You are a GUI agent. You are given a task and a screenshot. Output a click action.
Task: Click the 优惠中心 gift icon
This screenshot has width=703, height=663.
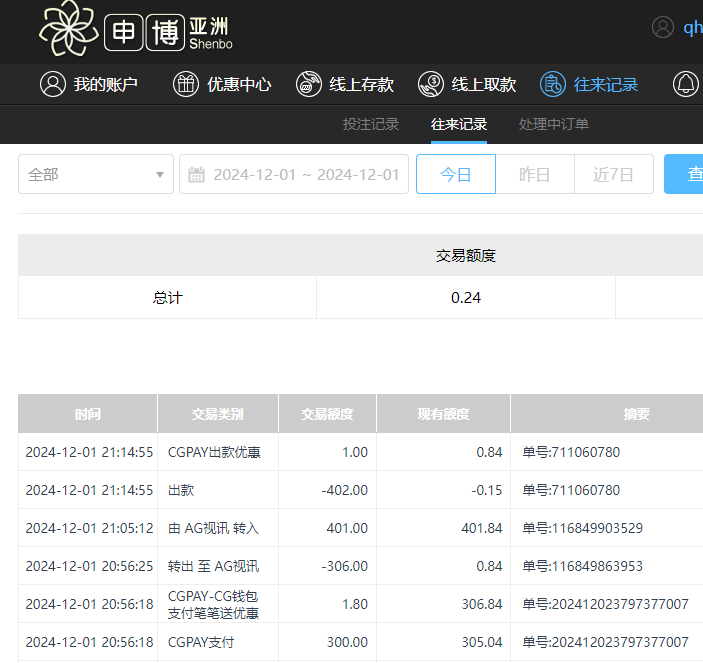click(186, 85)
